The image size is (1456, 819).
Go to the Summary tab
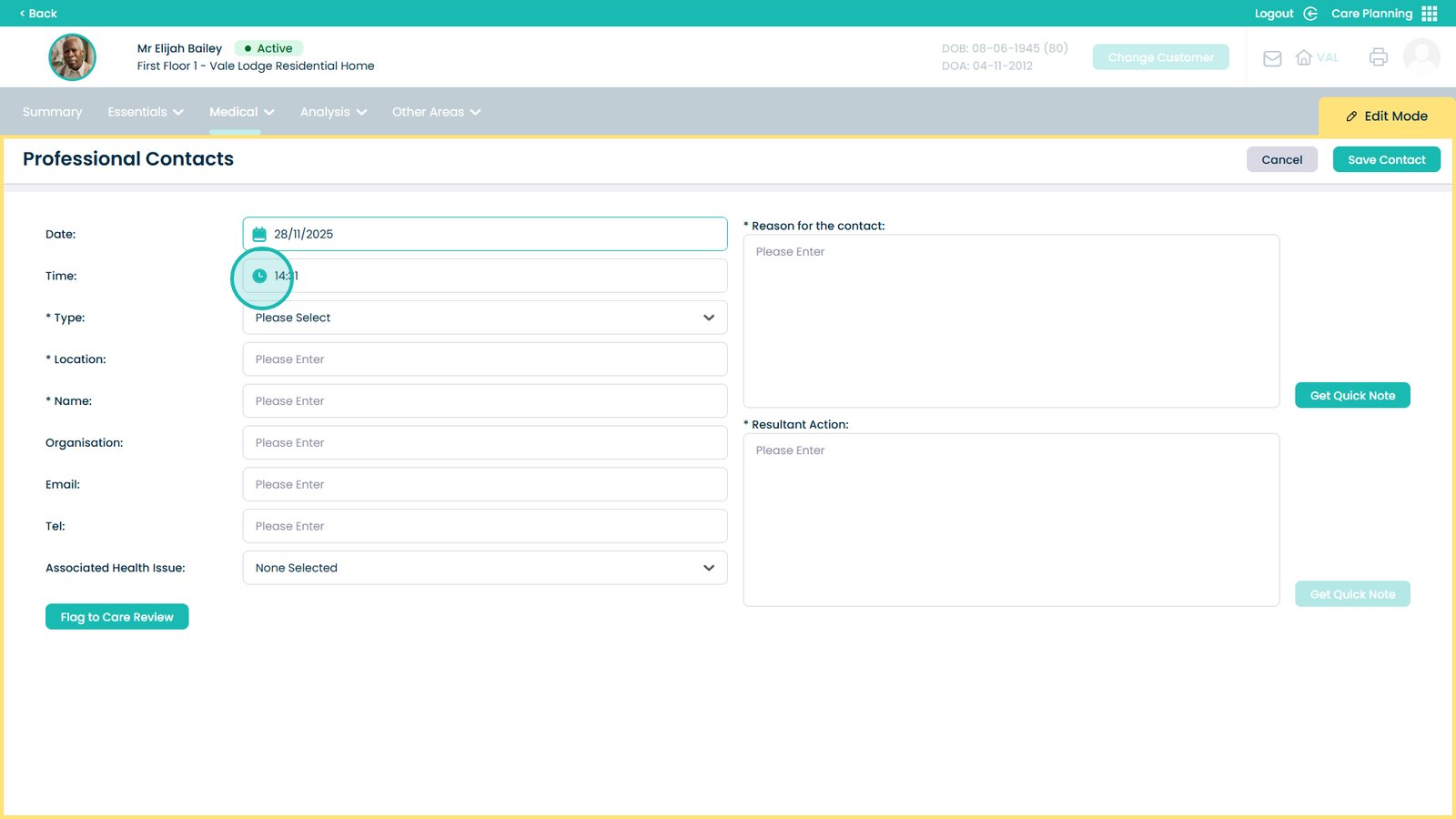pyautogui.click(x=52, y=112)
